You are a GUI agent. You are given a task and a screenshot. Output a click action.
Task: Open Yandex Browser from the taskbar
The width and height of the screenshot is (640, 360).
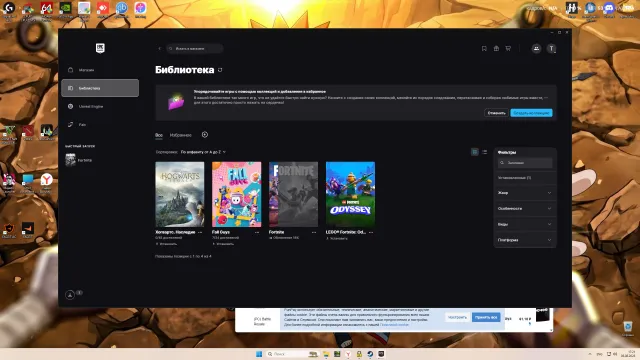348,354
